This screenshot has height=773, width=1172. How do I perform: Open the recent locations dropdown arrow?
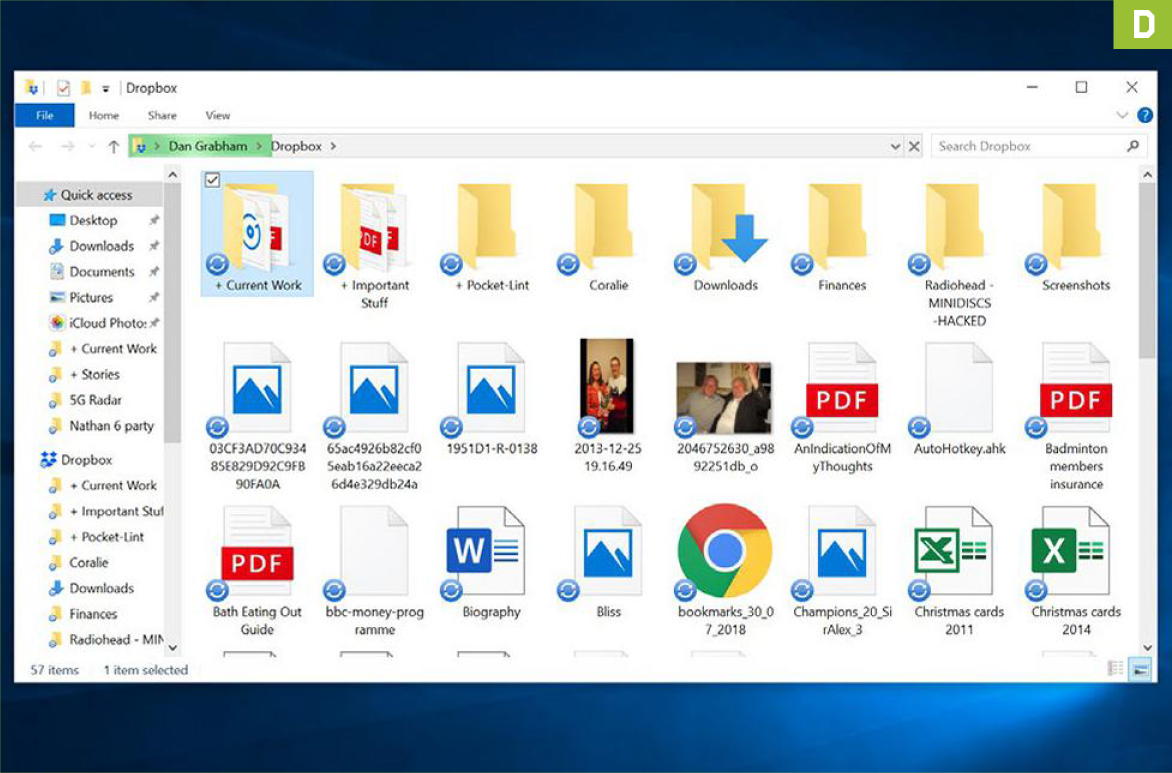point(91,147)
